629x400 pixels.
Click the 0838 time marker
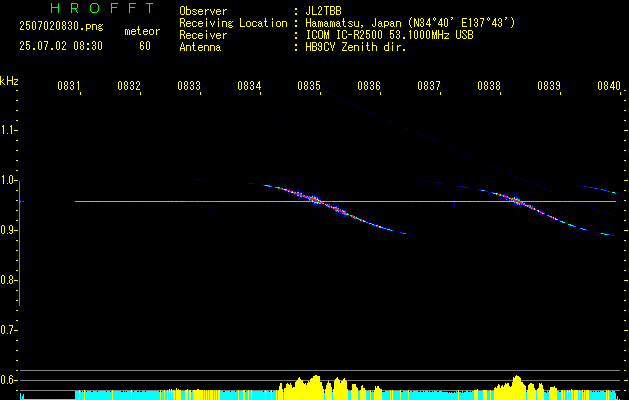[489, 86]
